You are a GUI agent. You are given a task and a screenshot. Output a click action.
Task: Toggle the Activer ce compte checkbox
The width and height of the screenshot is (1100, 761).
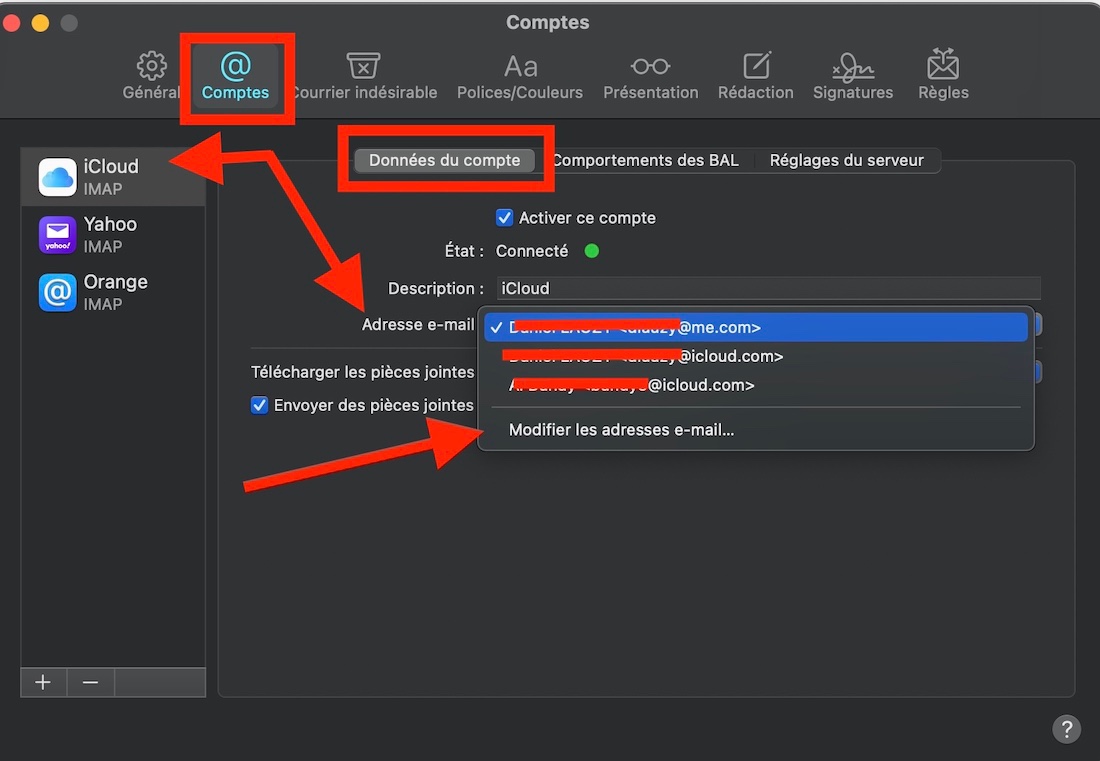click(x=505, y=218)
